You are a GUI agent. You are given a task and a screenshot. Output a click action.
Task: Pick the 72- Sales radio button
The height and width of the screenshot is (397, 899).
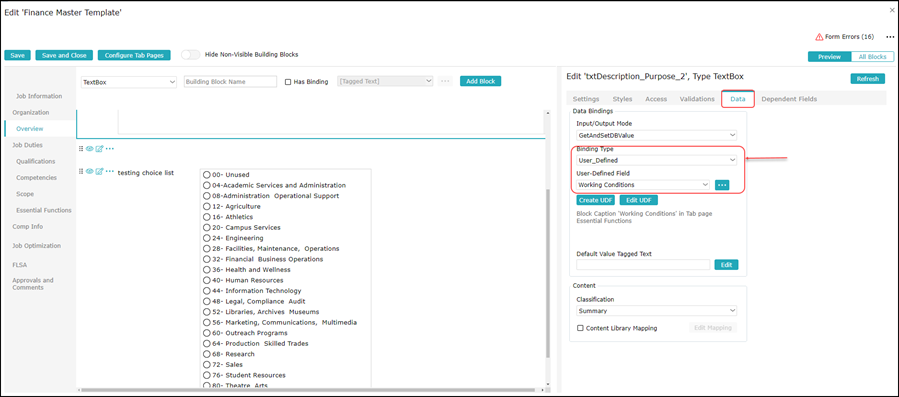coord(207,365)
